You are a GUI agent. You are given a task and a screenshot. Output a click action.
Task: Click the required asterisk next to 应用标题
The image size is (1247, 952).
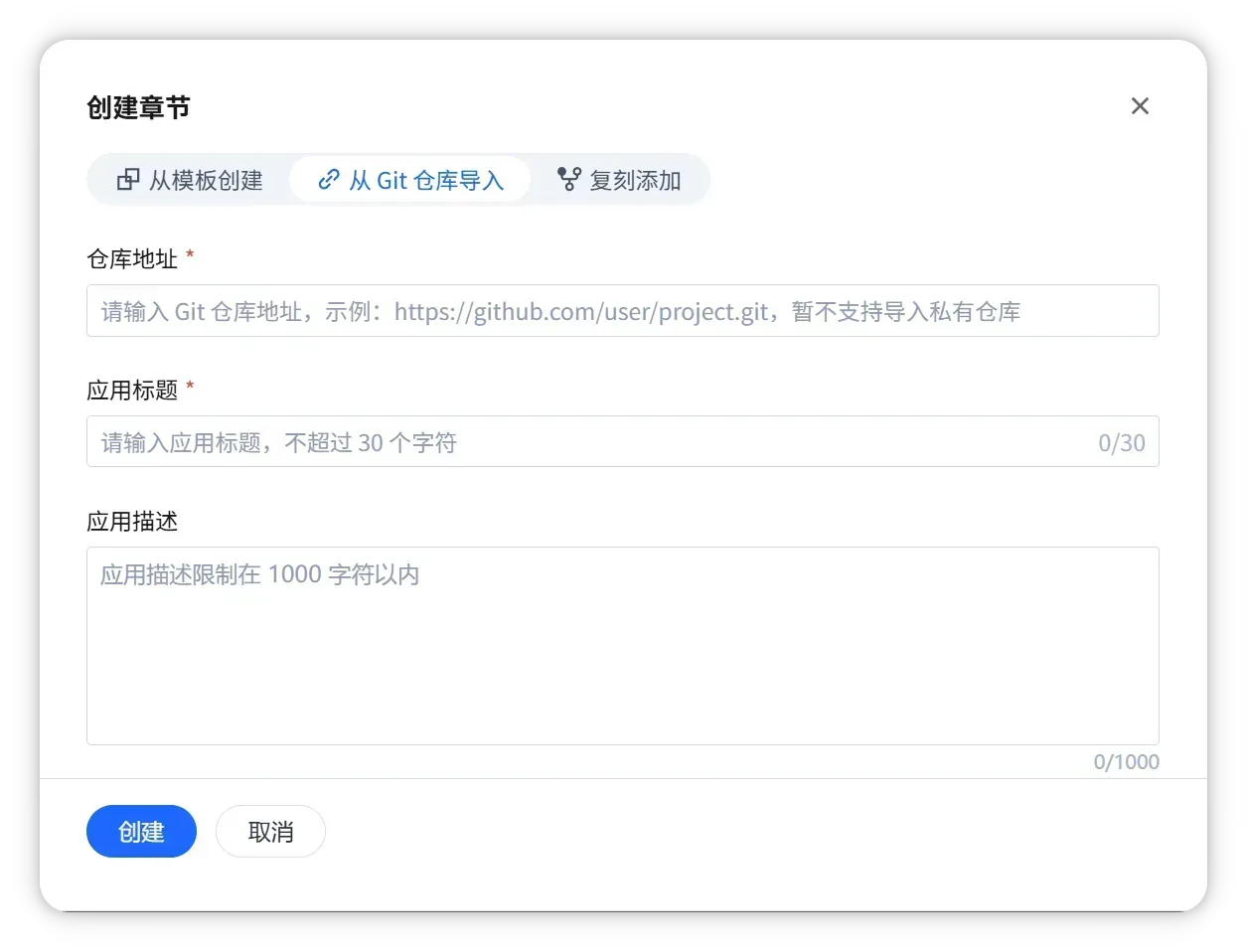click(x=190, y=388)
